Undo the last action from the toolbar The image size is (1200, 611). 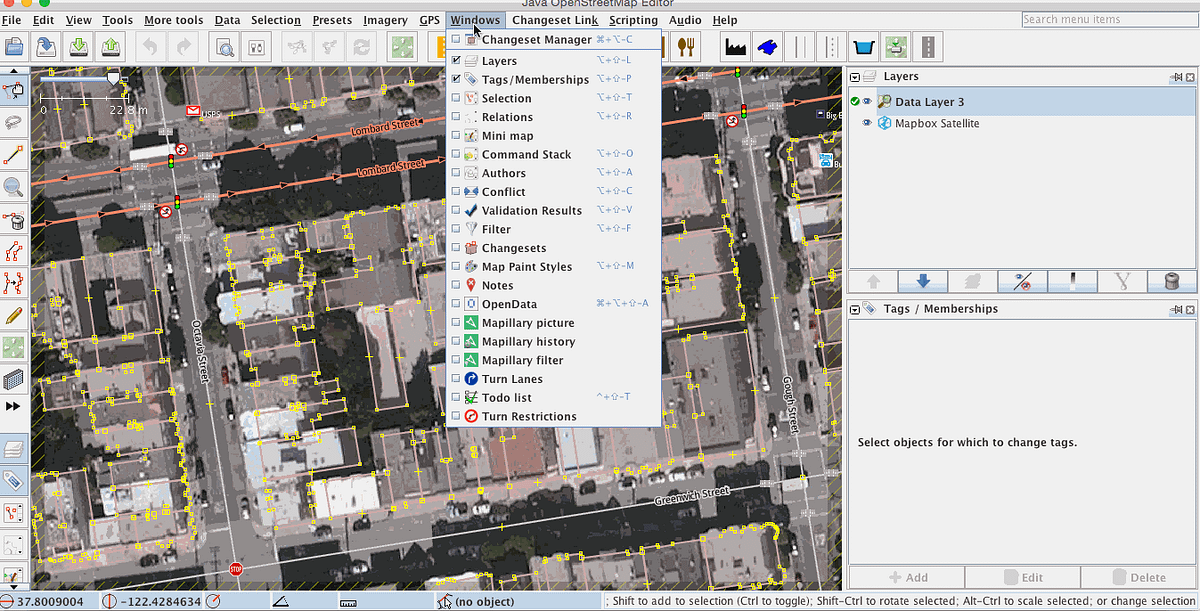[x=150, y=46]
